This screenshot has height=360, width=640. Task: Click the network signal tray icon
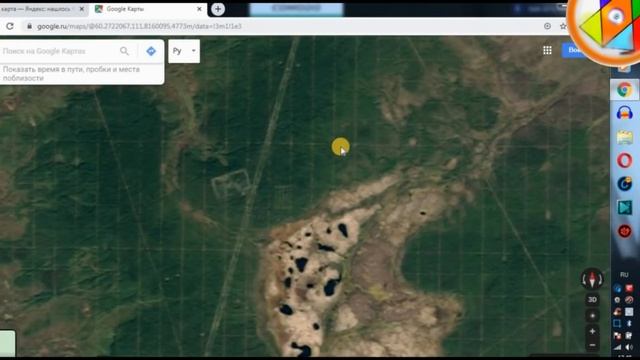(618, 347)
